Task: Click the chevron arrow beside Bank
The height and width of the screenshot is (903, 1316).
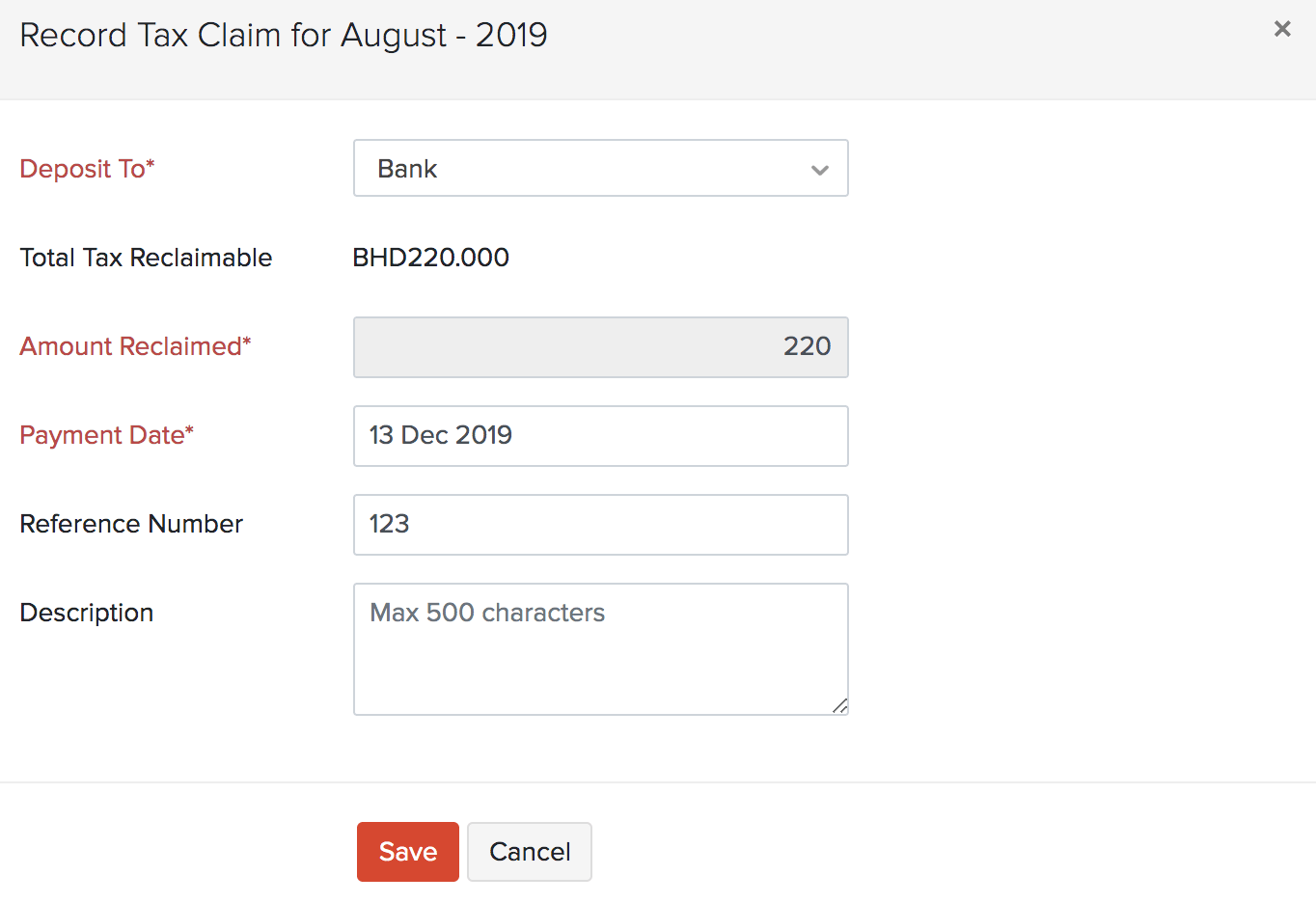Action: pos(820,170)
